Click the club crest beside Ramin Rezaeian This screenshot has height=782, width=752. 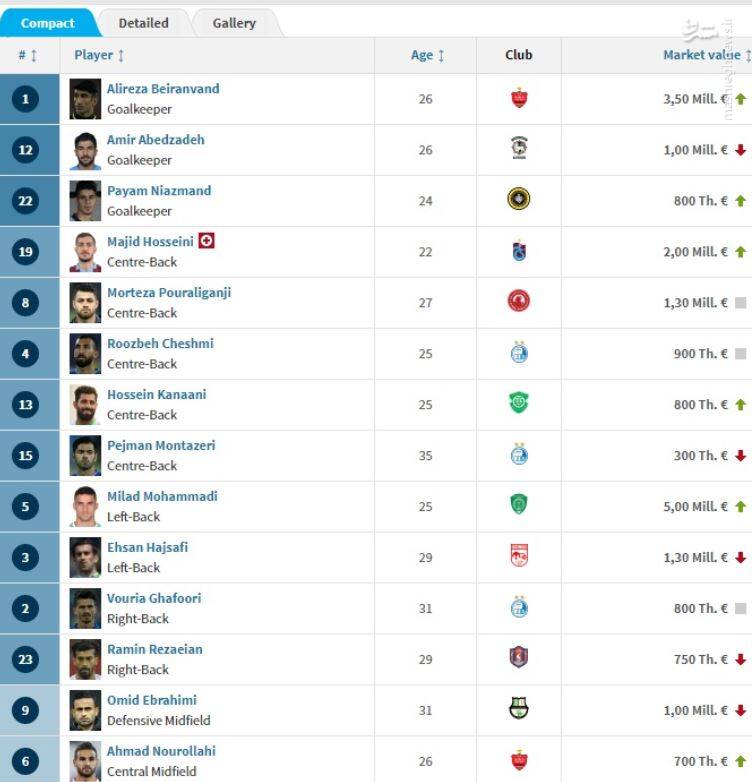point(519,657)
